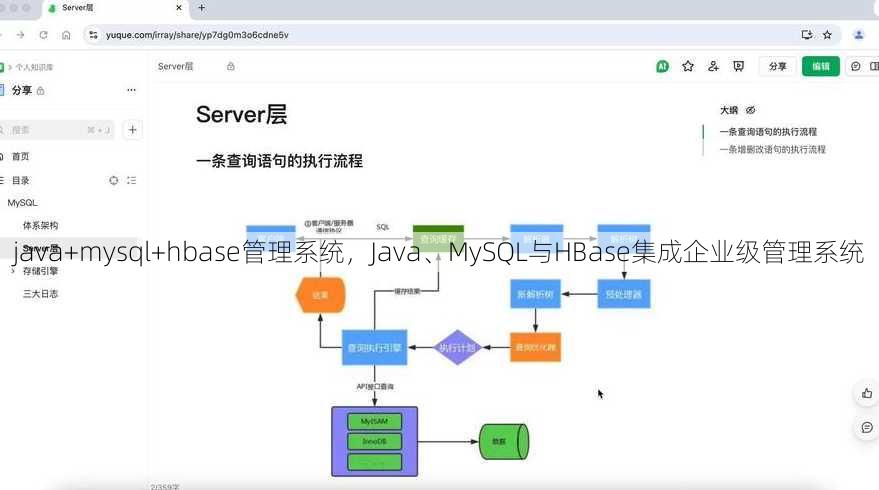Click the 一条查询语句的执行流程 heading

279,161
